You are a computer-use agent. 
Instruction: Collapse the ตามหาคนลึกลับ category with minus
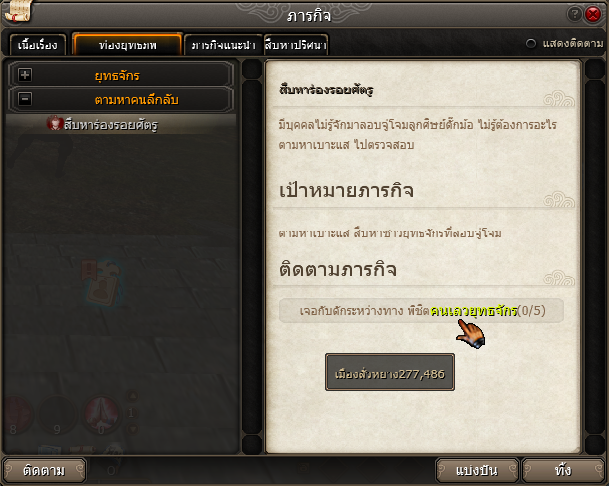tap(25, 99)
